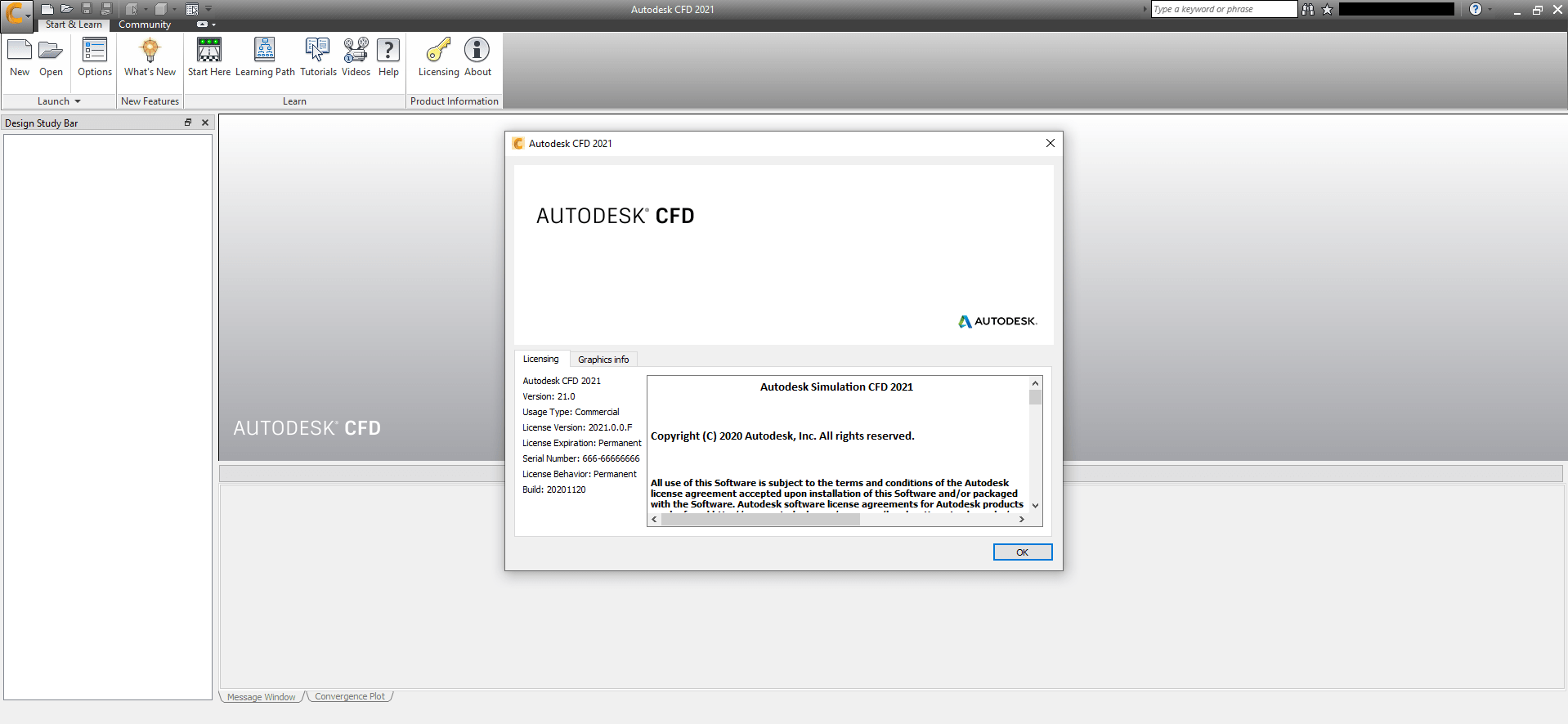This screenshot has height=724, width=1568.
Task: Click the quick access Open folder icon
Action: (67, 9)
